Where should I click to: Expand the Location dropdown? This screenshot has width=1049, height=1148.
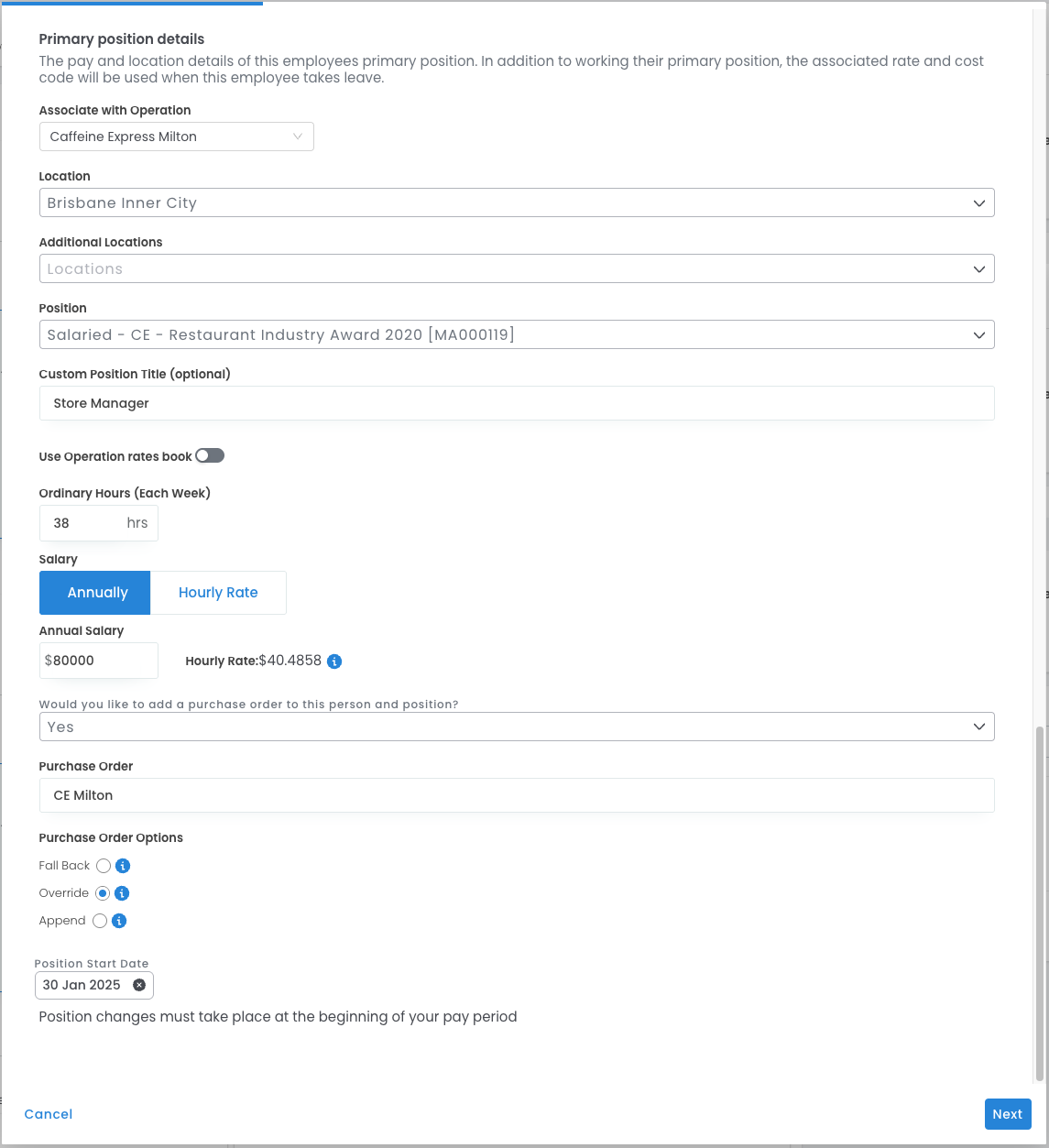tap(517, 203)
